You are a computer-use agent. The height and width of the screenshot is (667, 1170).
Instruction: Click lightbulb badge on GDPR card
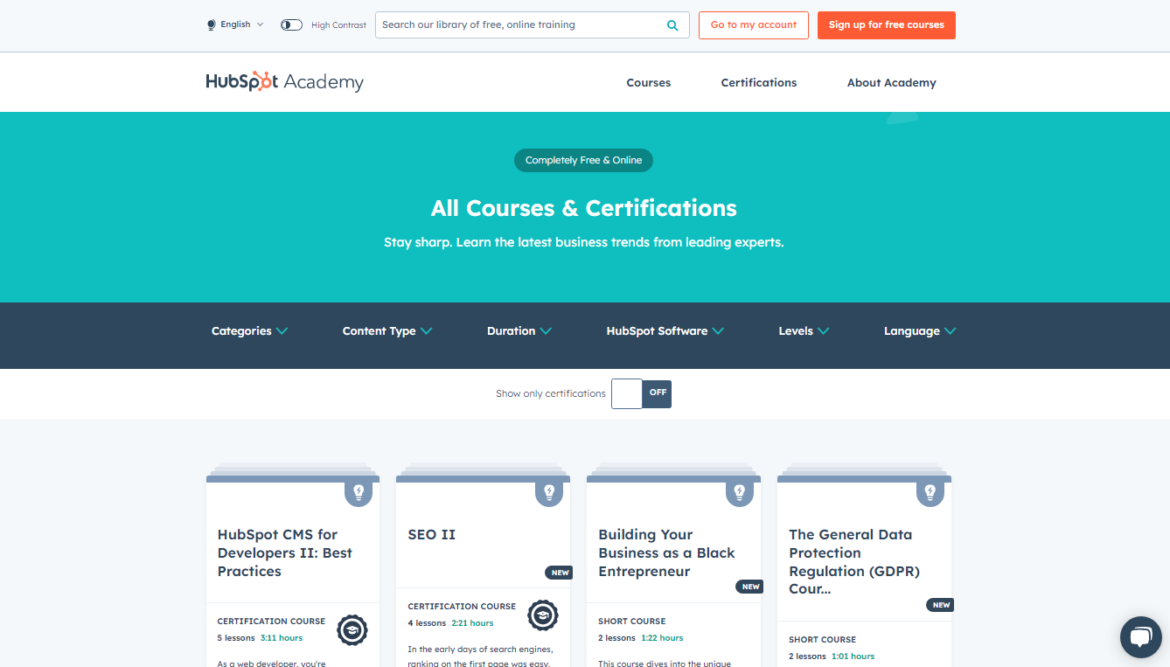(930, 492)
